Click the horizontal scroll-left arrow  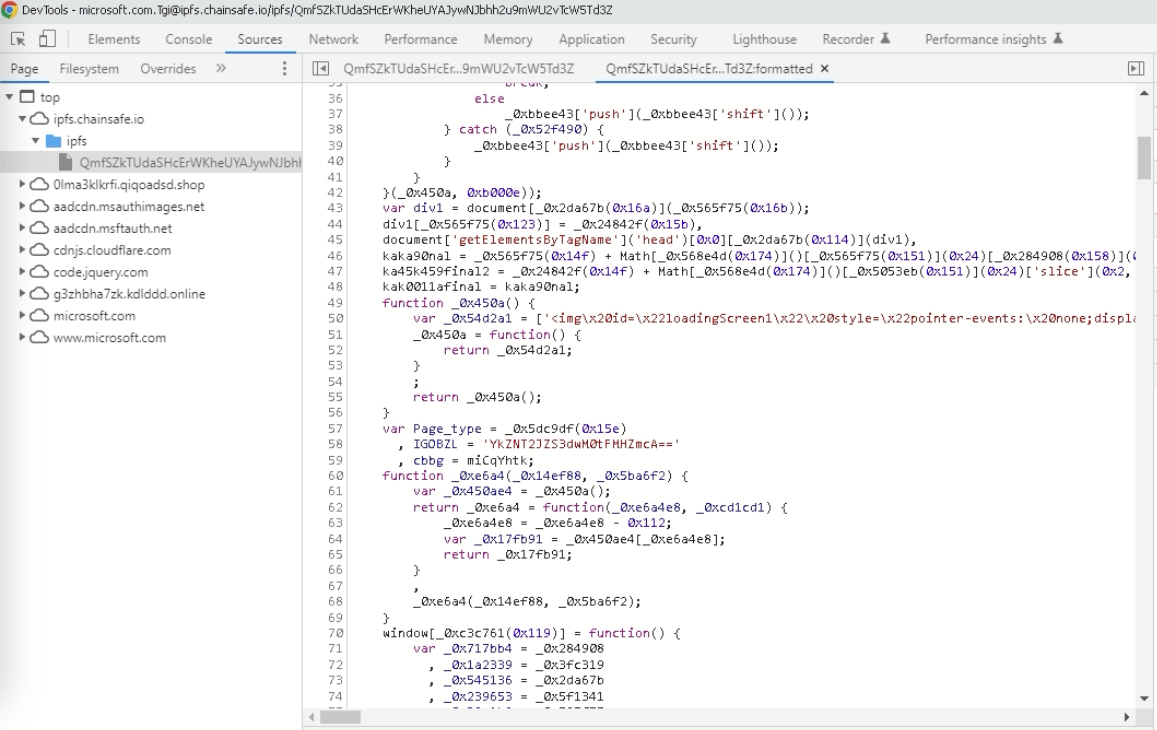(x=311, y=717)
